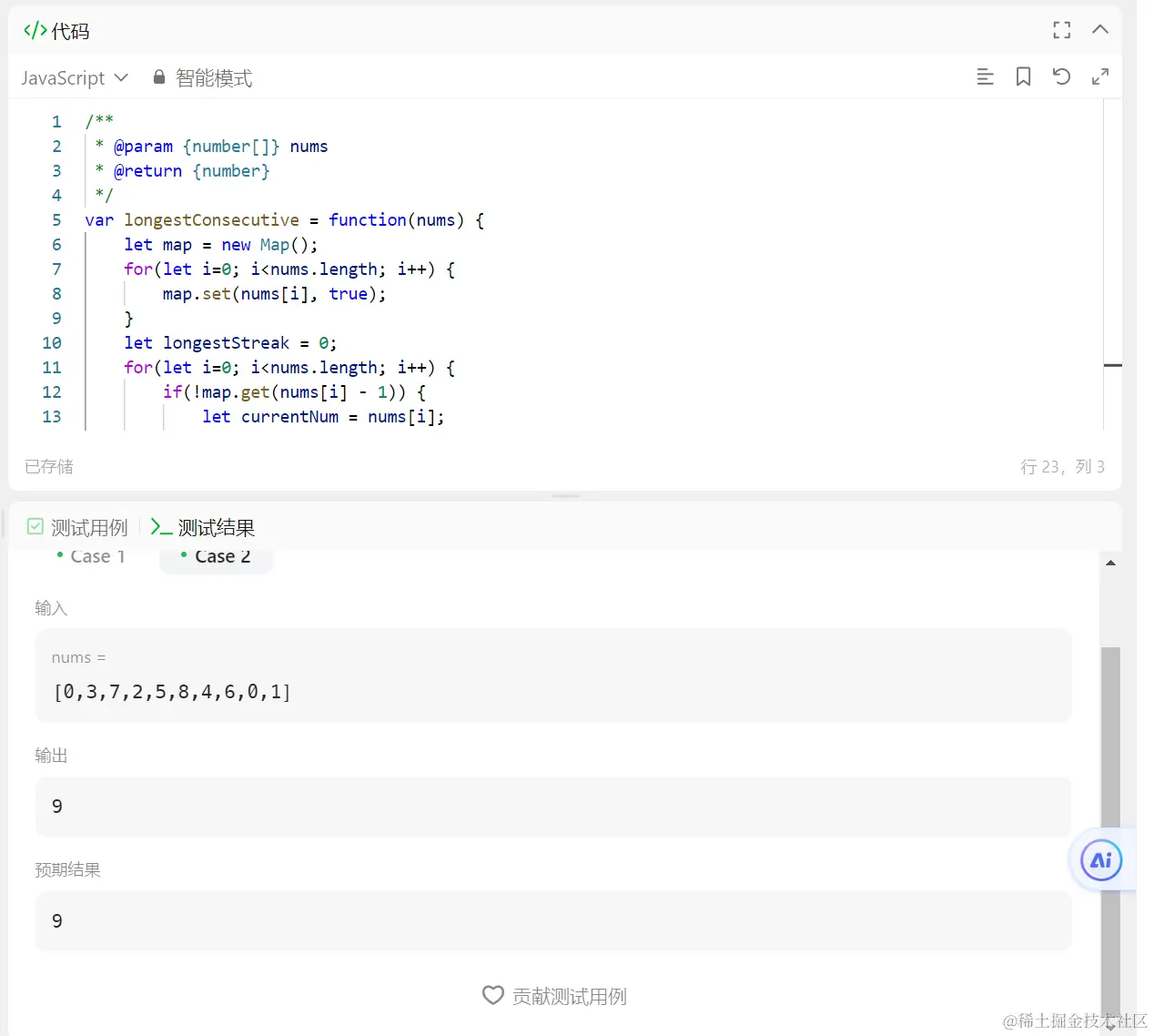Click the terminal prompt icon on 测试结果 tab

pos(161,527)
